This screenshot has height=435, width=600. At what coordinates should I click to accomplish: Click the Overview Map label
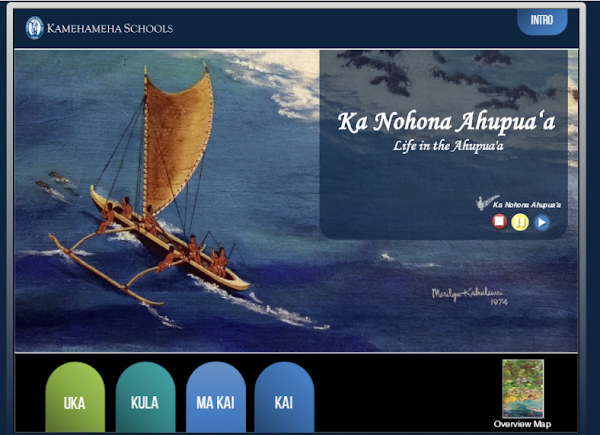(522, 424)
